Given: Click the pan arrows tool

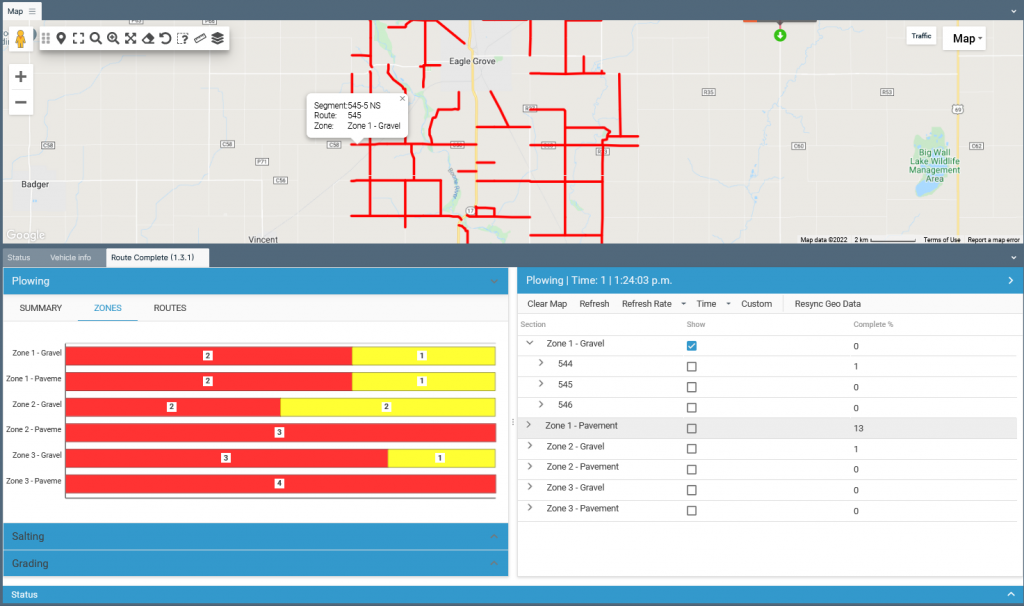Looking at the screenshot, I should [131, 39].
